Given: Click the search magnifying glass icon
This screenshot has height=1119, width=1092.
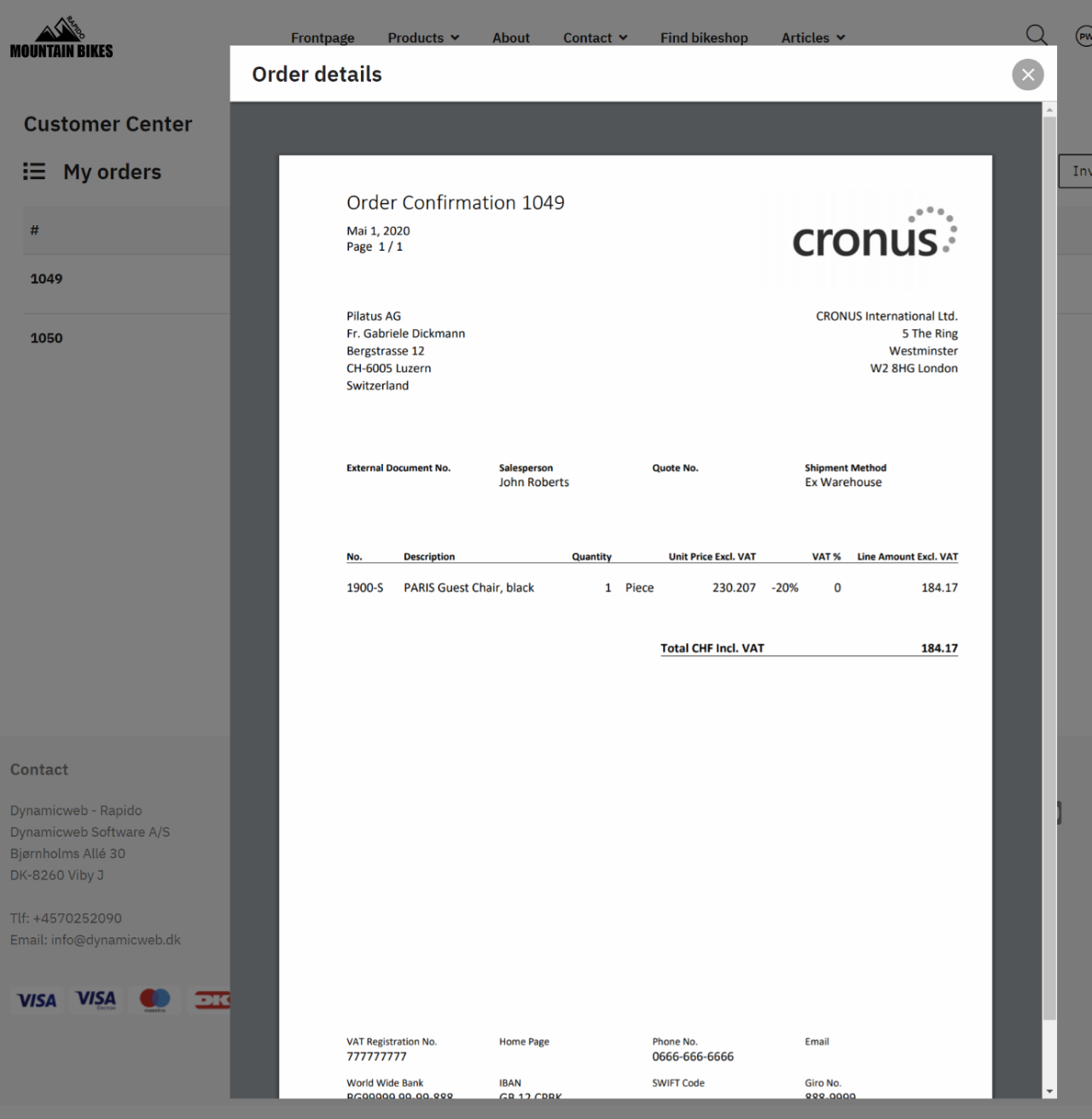Looking at the screenshot, I should coord(1036,35).
